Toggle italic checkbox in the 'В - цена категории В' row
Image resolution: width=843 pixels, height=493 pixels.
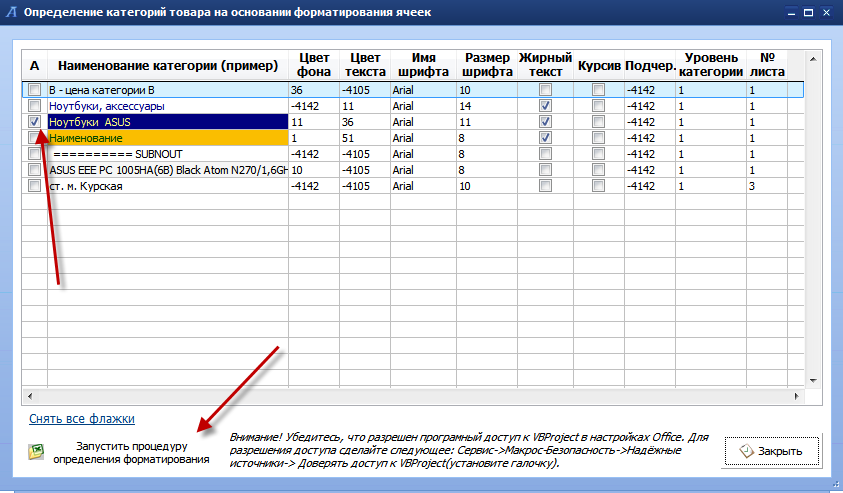coord(598,90)
